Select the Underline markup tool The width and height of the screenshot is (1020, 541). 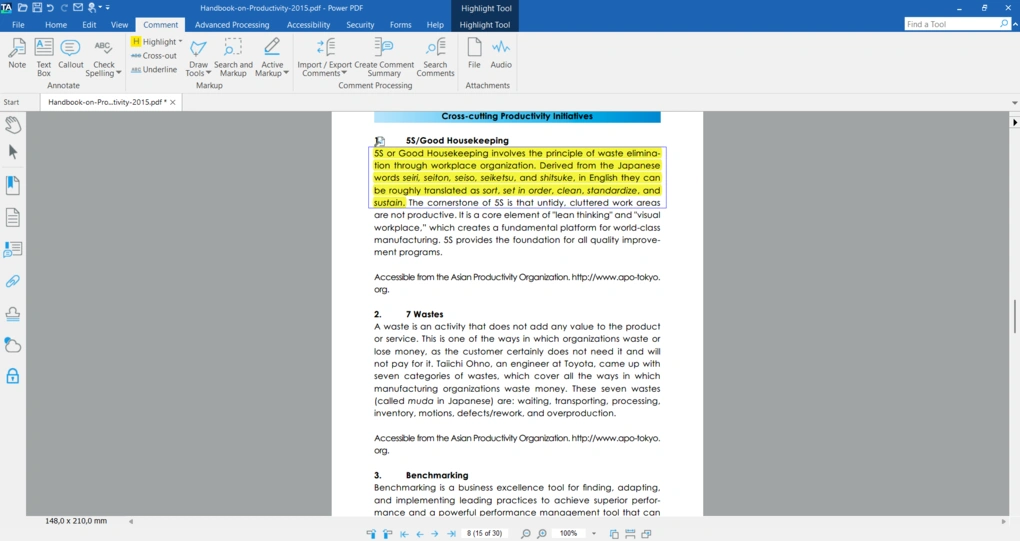point(154,70)
